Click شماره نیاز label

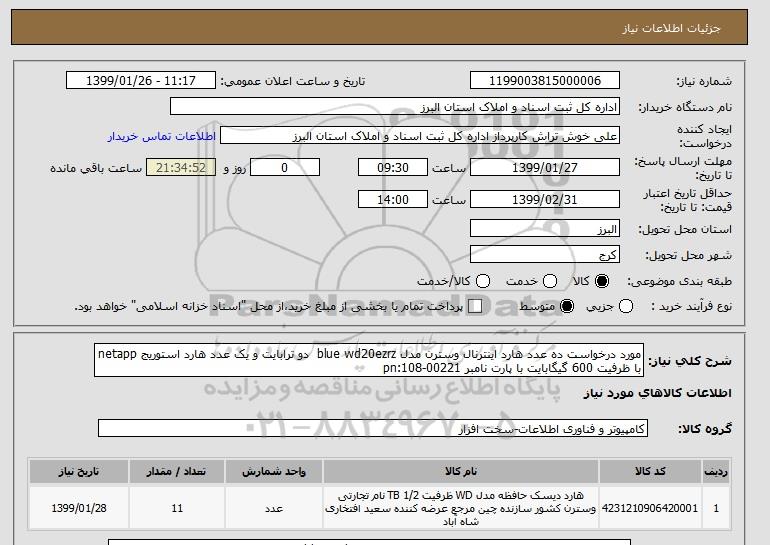[x=704, y=81]
